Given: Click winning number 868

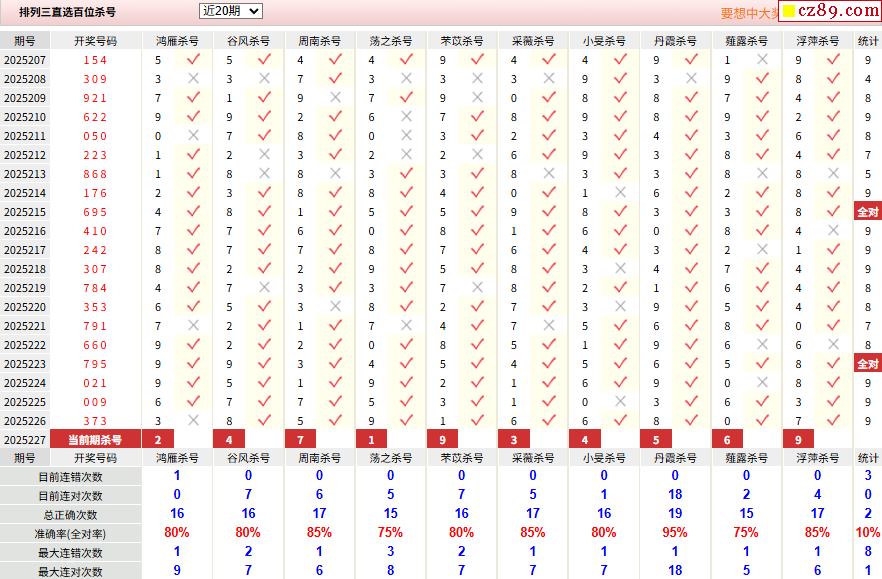Looking at the screenshot, I should pyautogui.click(x=95, y=174).
